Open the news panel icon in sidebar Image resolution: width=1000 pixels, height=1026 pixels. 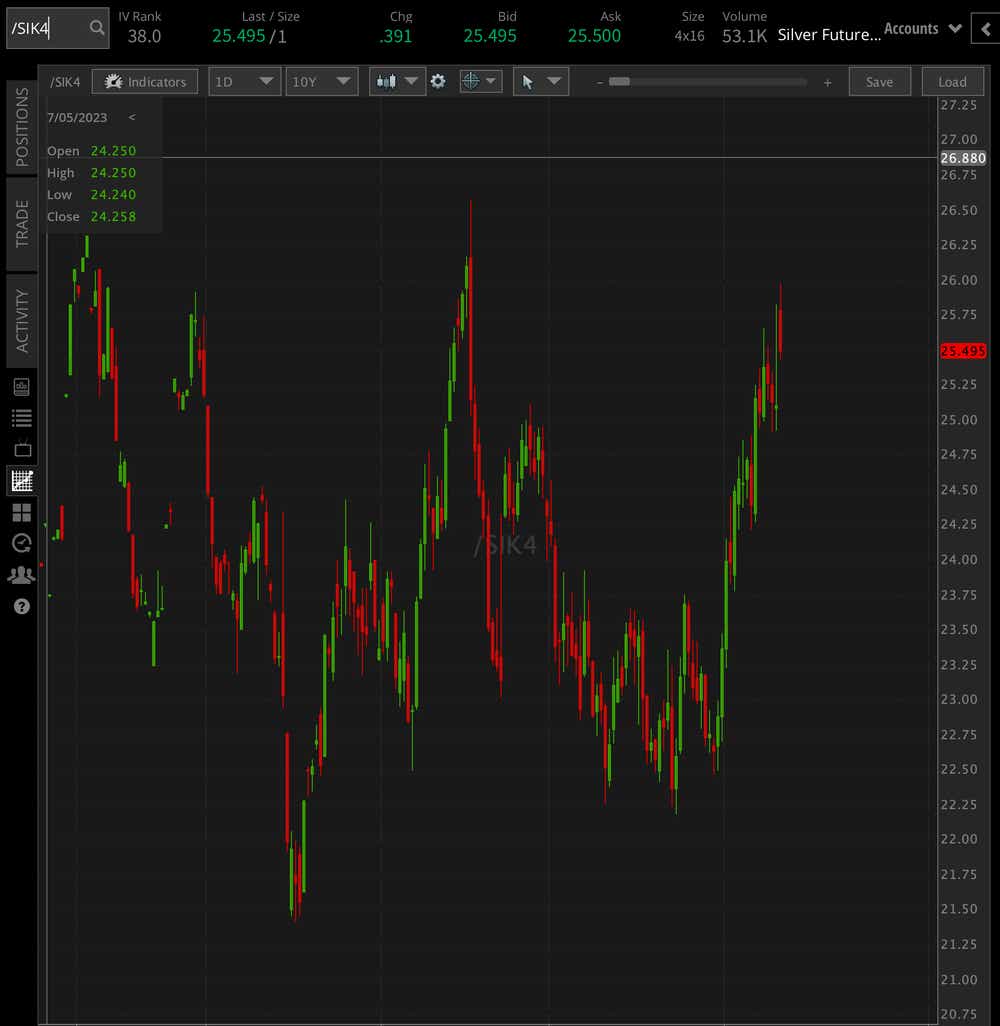pyautogui.click(x=22, y=387)
